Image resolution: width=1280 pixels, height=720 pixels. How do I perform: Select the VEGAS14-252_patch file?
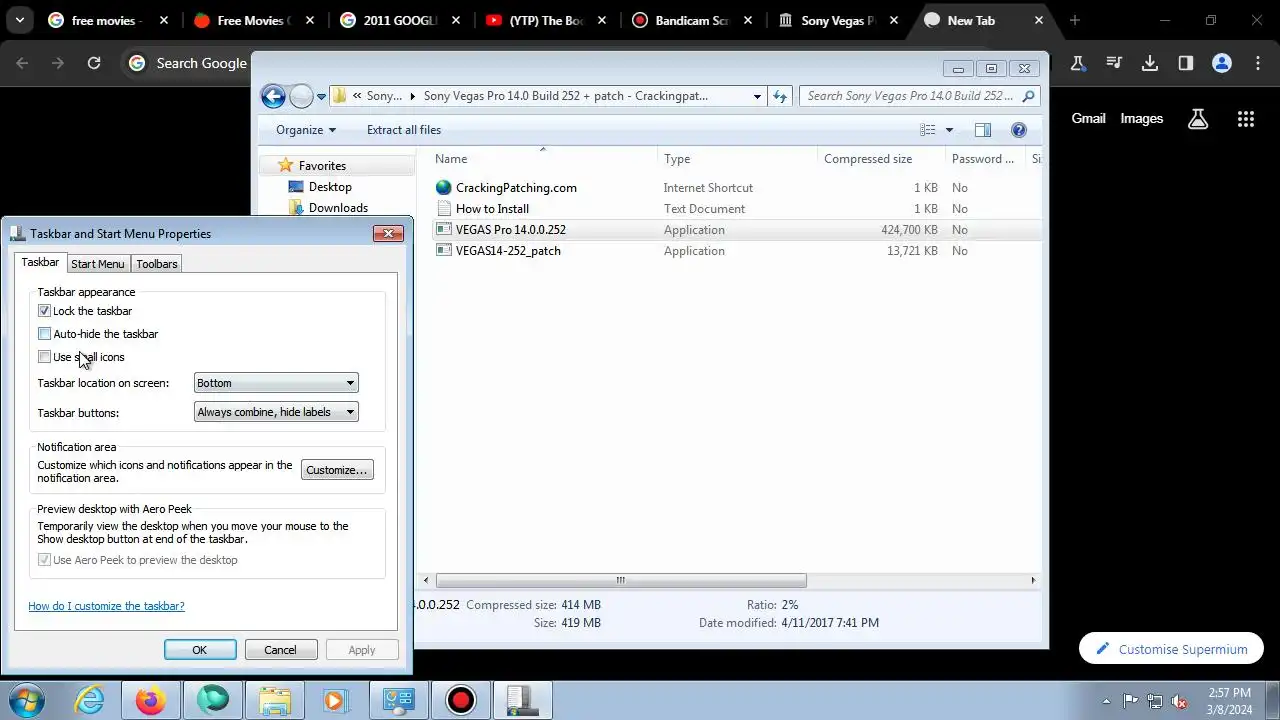(x=508, y=251)
